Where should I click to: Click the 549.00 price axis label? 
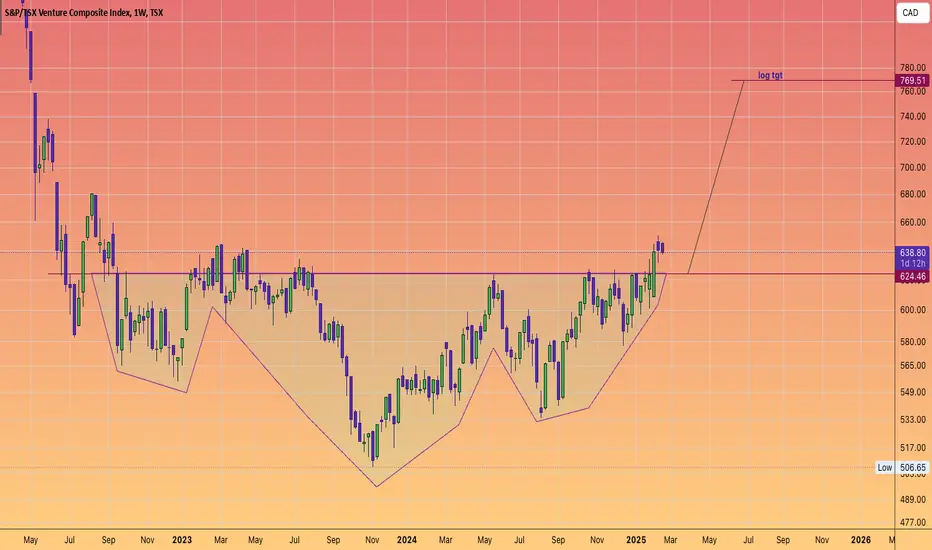pyautogui.click(x=912, y=392)
